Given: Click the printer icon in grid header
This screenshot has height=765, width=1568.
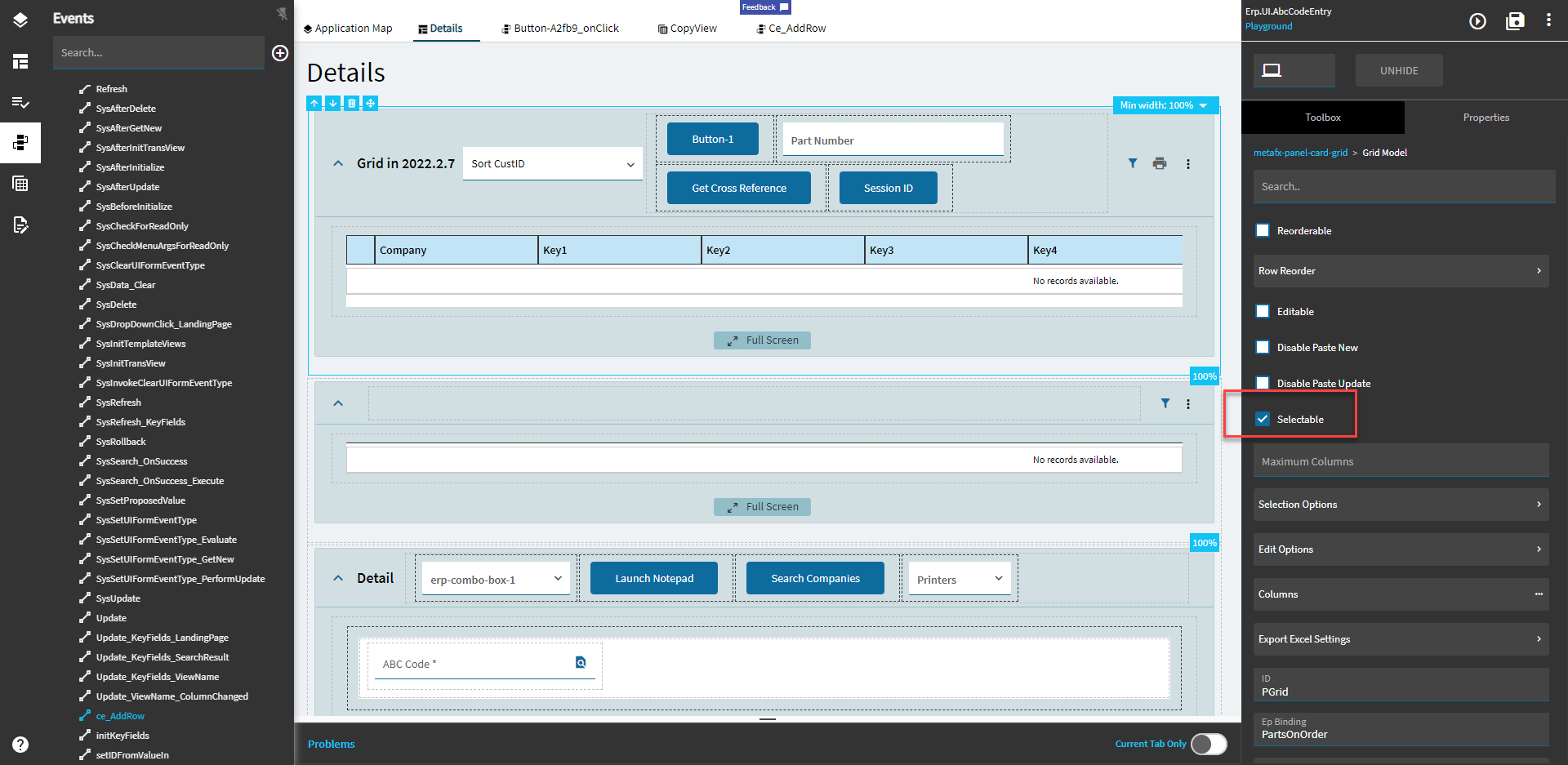Looking at the screenshot, I should click(1160, 163).
